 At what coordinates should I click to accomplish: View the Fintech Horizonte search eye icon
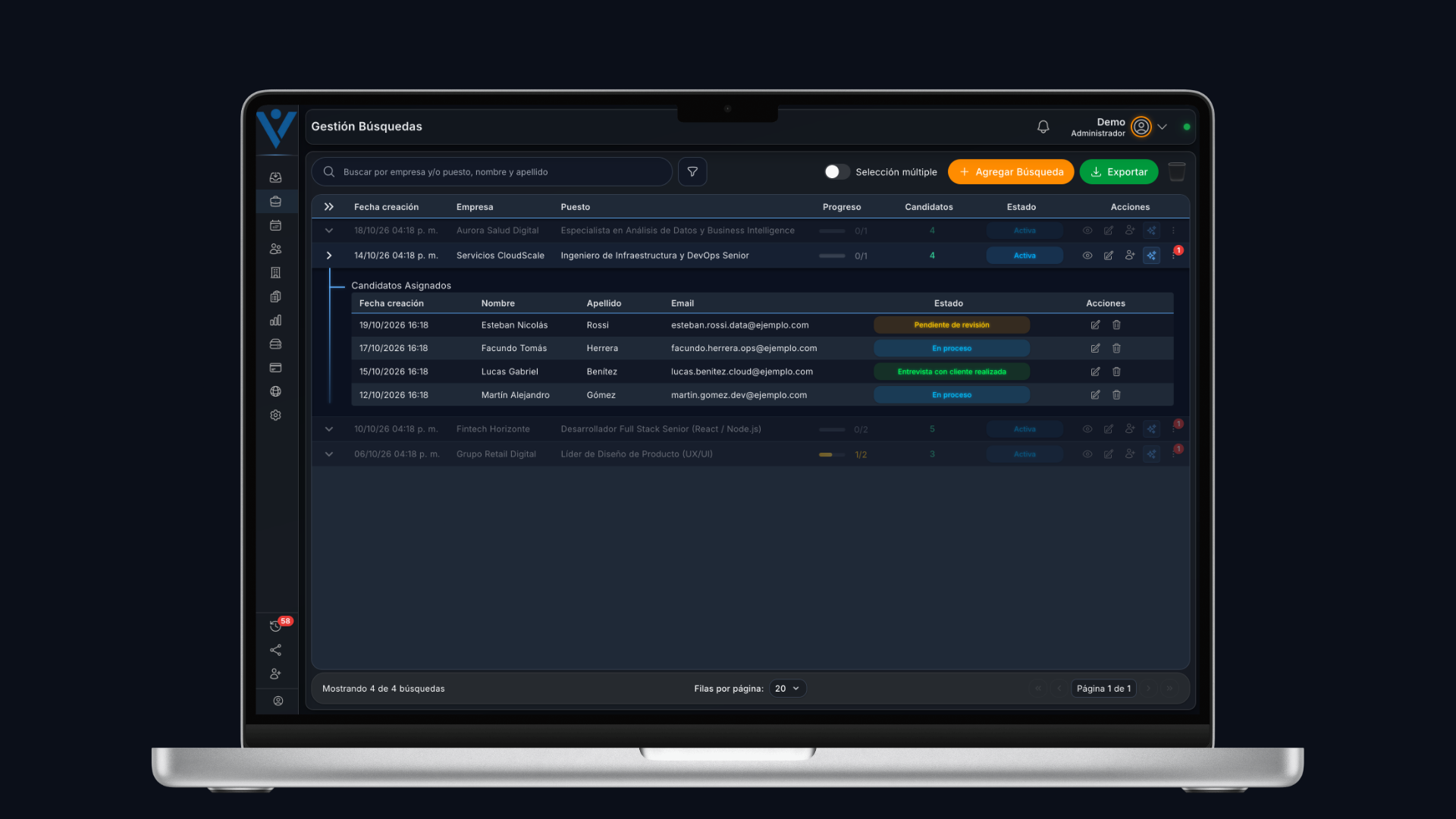tap(1087, 429)
